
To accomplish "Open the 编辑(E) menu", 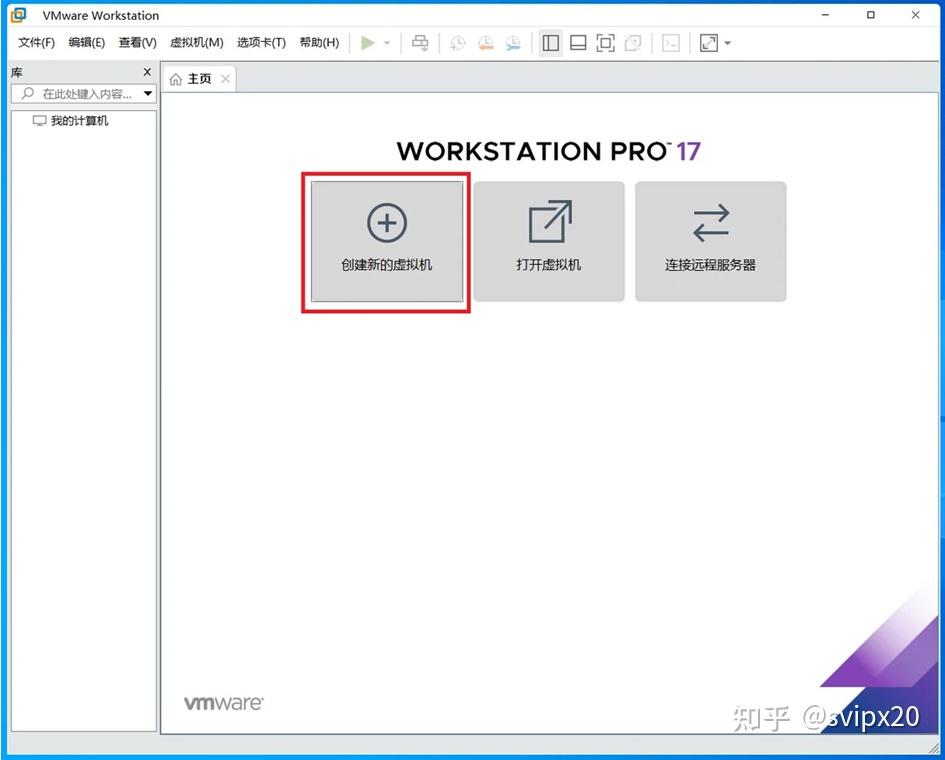I will click(87, 42).
